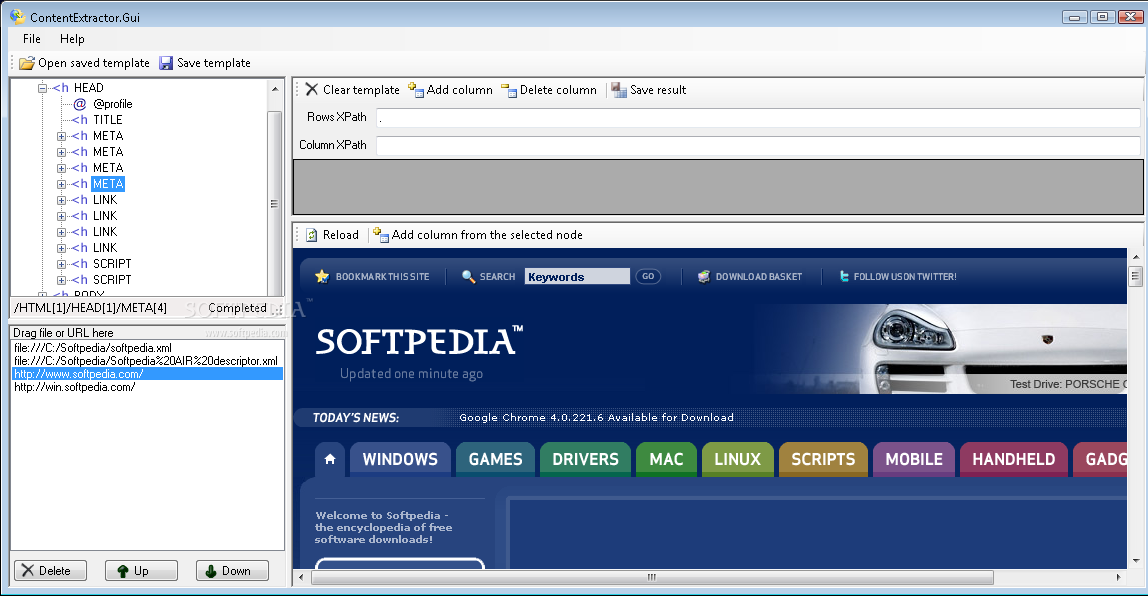Click the Clear template X icon
1148x596 pixels.
tap(312, 89)
